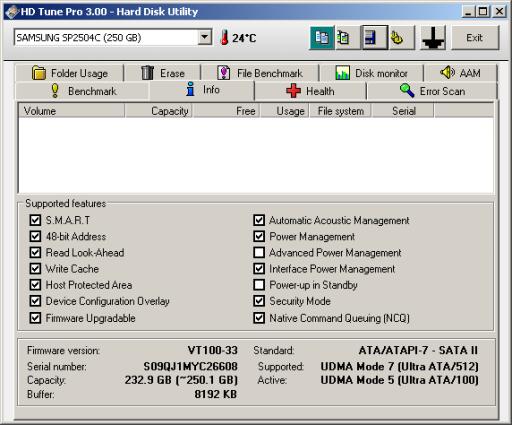Click the Erase trash can icon
This screenshot has width=512, height=425.
pyautogui.click(x=147, y=72)
